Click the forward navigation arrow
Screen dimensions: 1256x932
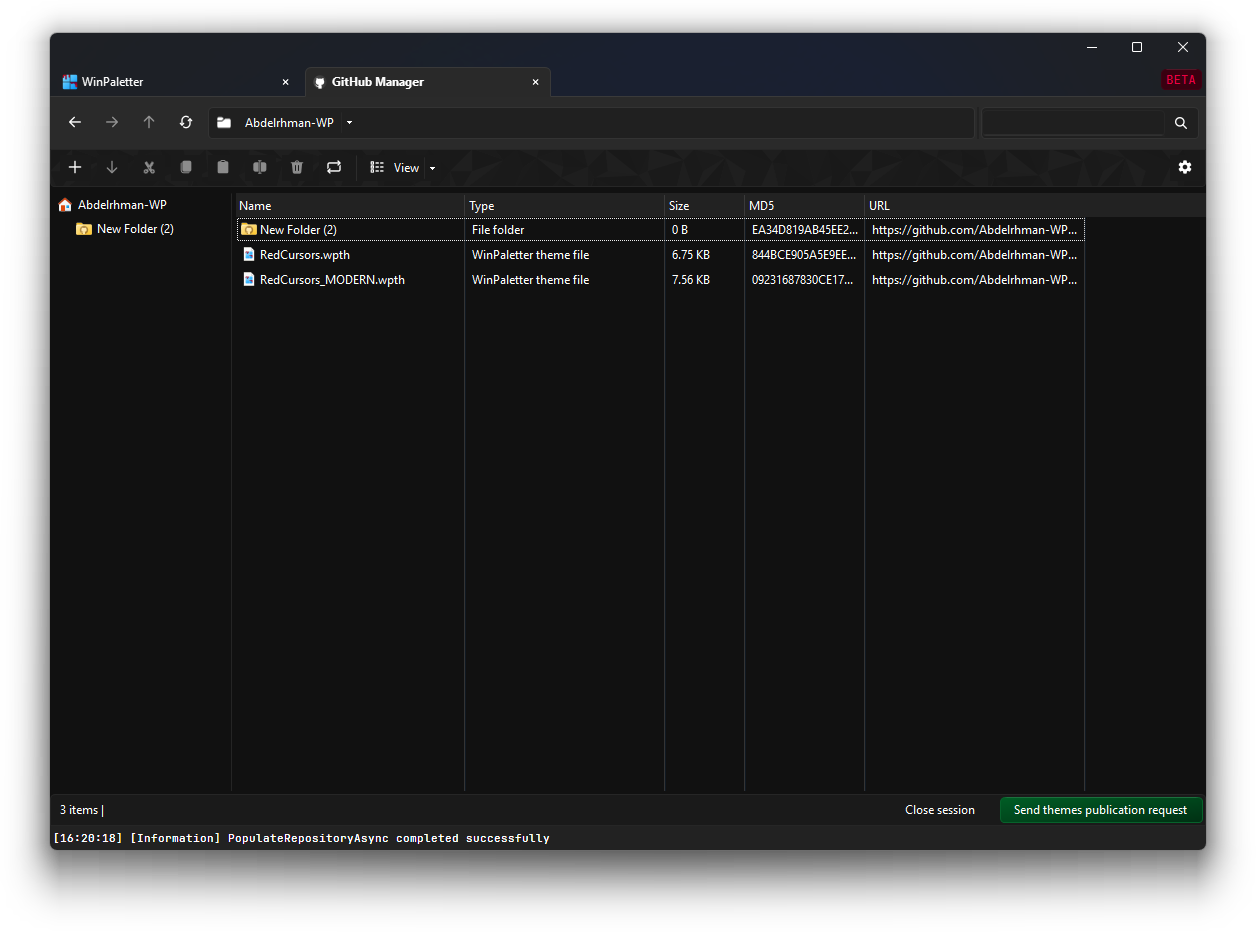pos(112,122)
